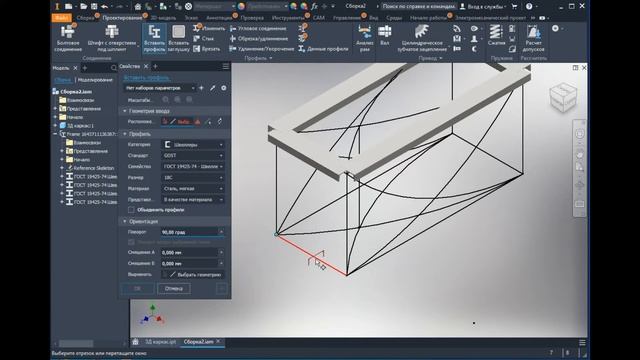The image size is (640, 360).
Task: Click the Offset A (Смещение А) field
Action: coord(190,253)
